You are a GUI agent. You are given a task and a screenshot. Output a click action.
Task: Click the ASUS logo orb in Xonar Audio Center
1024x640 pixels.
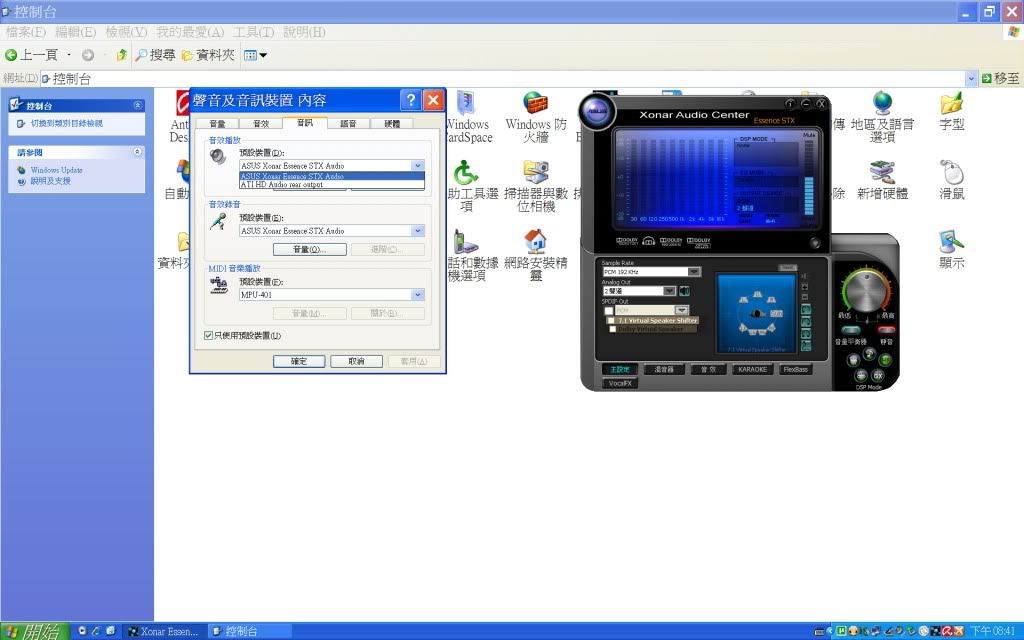[x=595, y=110]
